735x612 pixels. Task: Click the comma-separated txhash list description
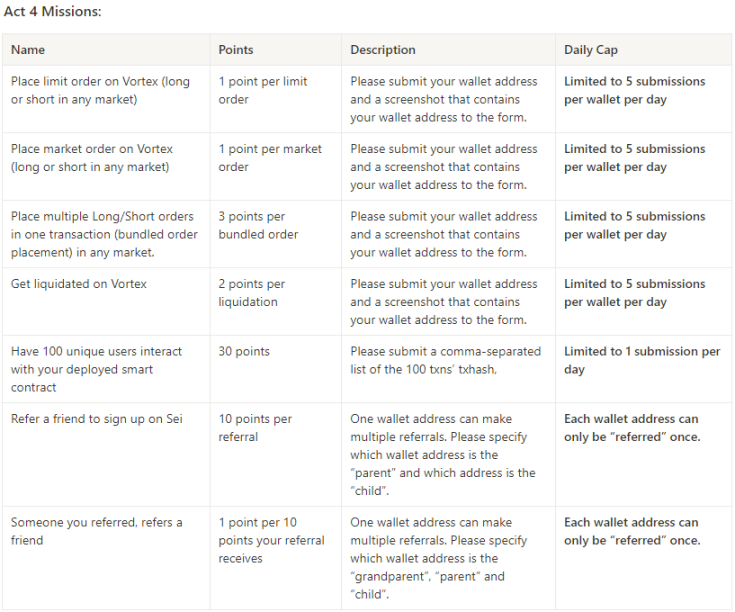coord(445,360)
